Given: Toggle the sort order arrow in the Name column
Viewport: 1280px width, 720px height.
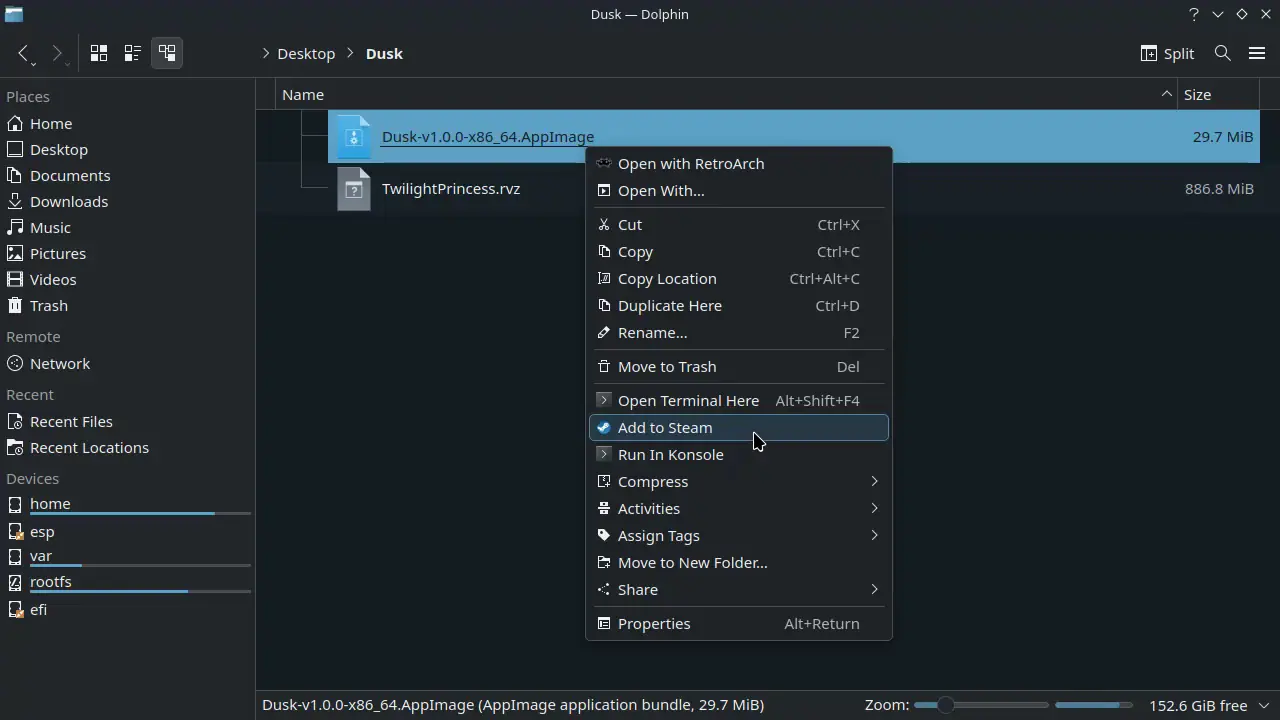Looking at the screenshot, I should pos(1166,94).
